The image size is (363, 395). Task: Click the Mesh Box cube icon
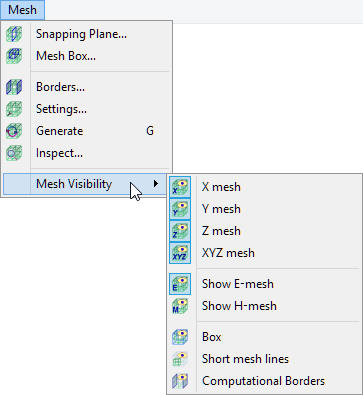point(14,56)
